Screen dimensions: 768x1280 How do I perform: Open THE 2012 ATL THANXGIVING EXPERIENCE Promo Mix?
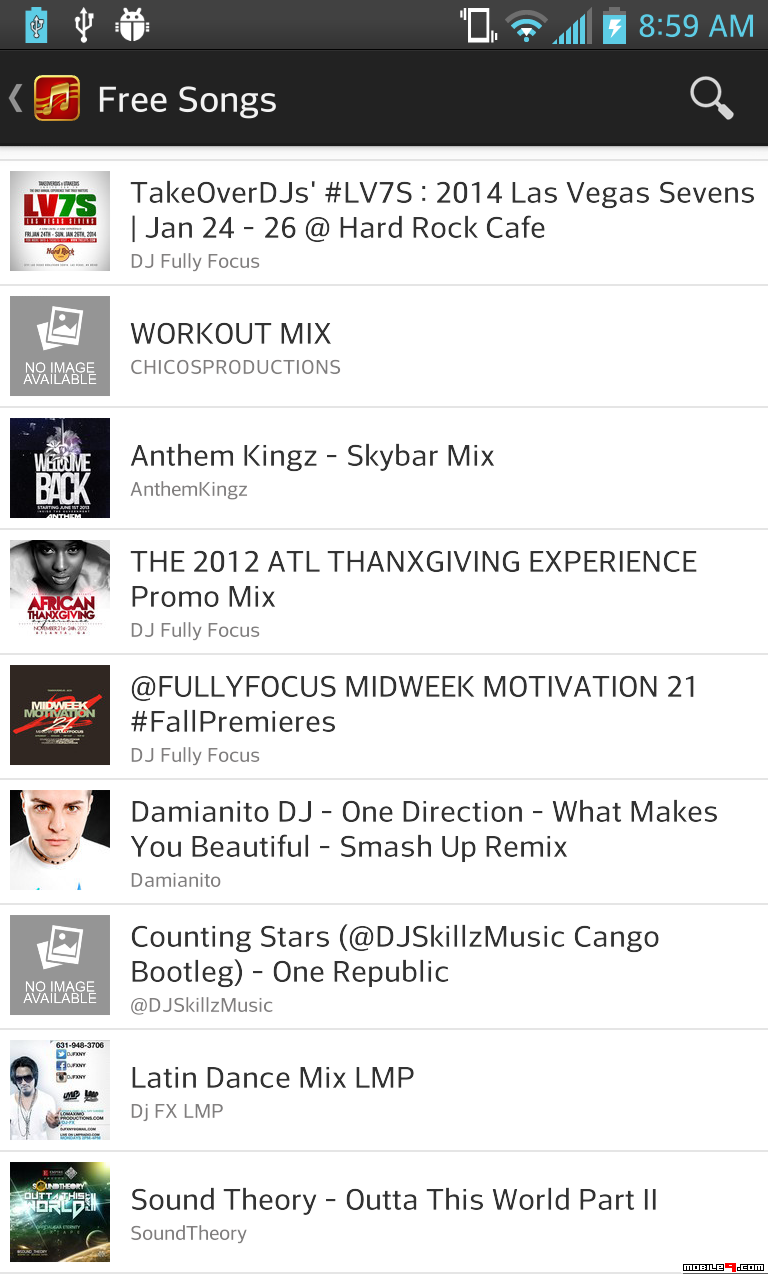[384, 592]
